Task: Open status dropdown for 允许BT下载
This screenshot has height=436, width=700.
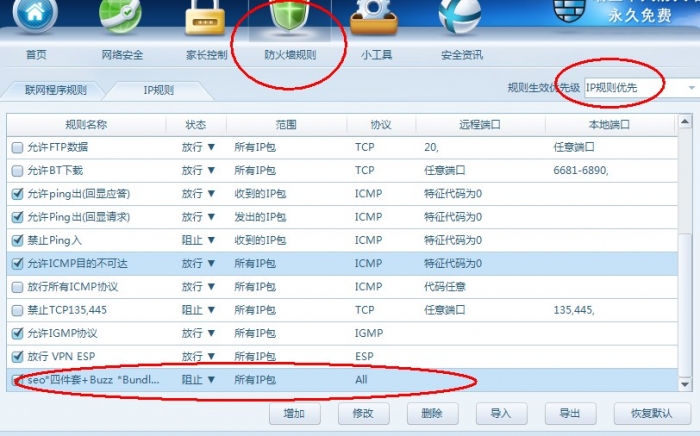Action: 211,170
